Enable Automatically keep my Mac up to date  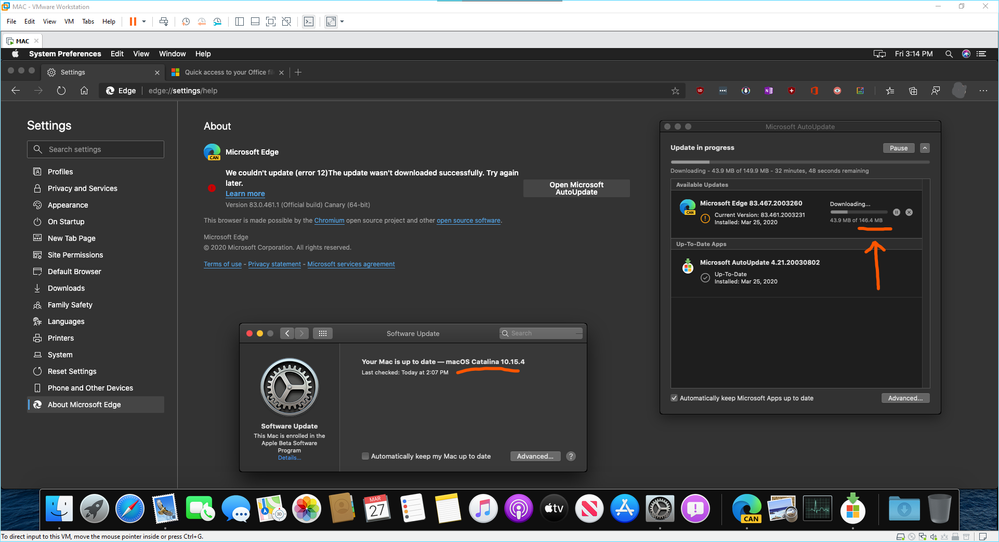(365, 456)
